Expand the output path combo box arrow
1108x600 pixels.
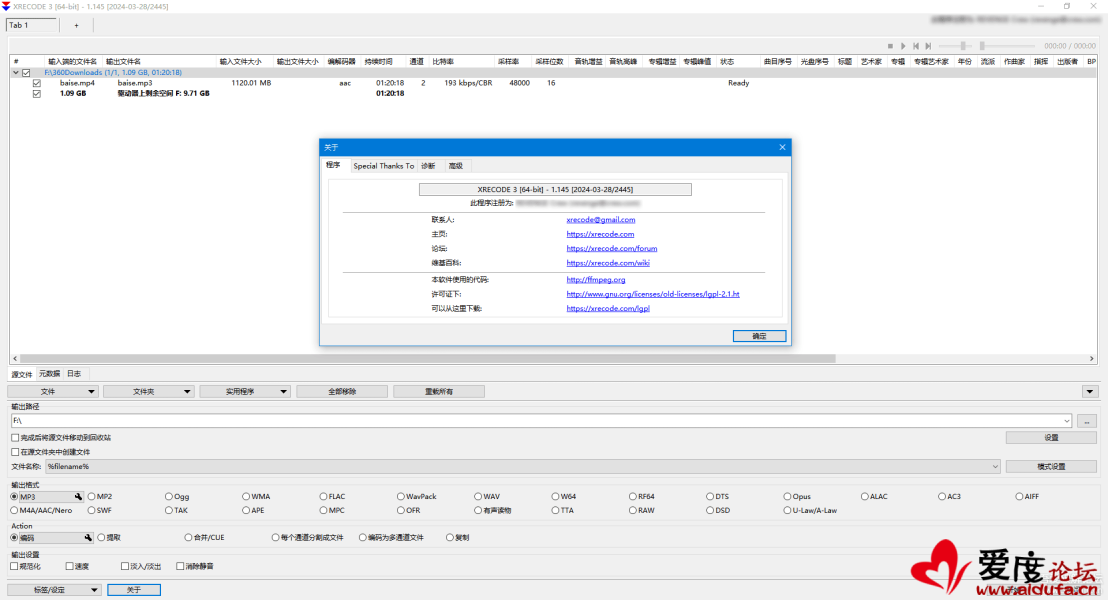[x=1066, y=421]
